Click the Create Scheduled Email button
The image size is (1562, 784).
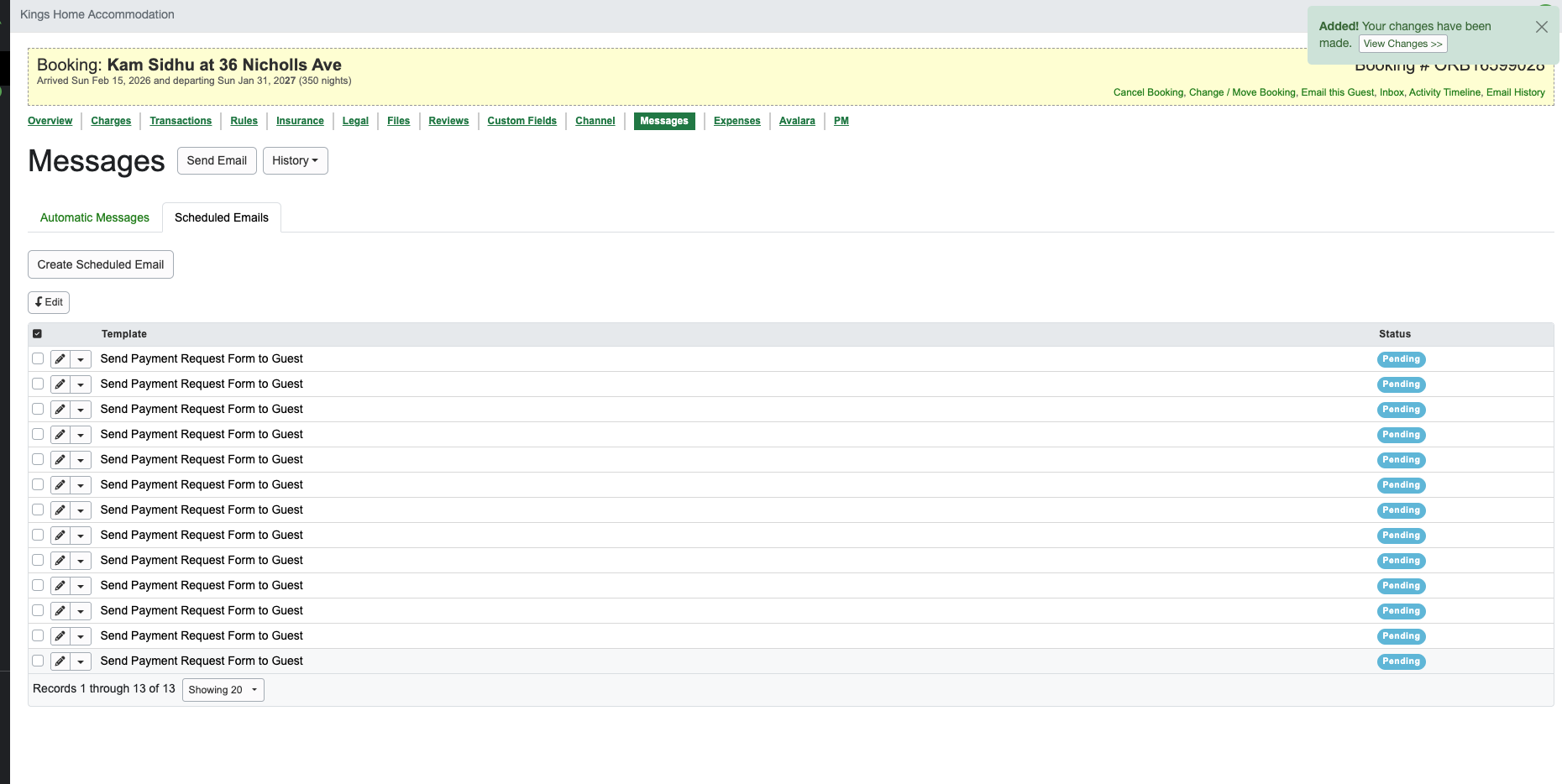(101, 264)
